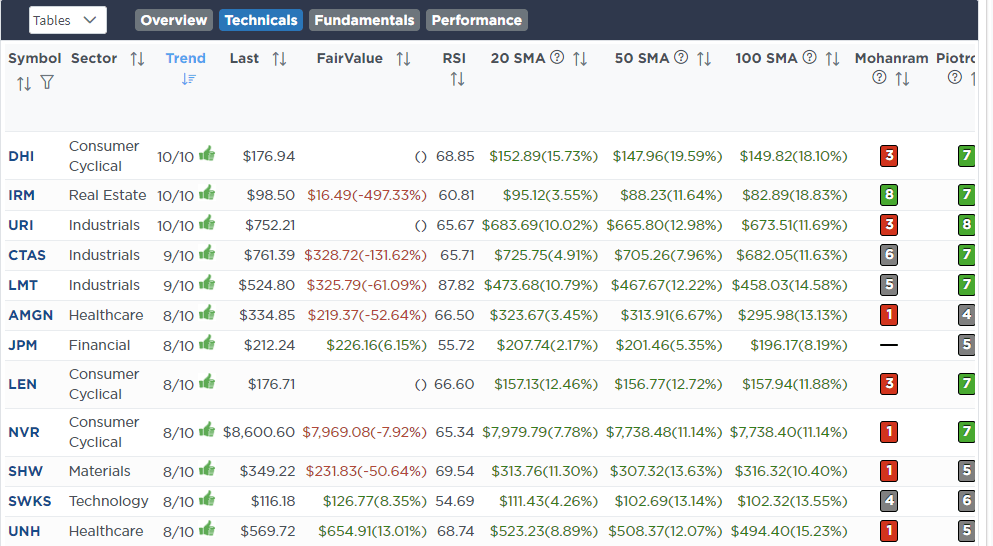Viewport: 993px width, 546px height.
Task: Open the JPM symbol link
Action: pos(22,345)
